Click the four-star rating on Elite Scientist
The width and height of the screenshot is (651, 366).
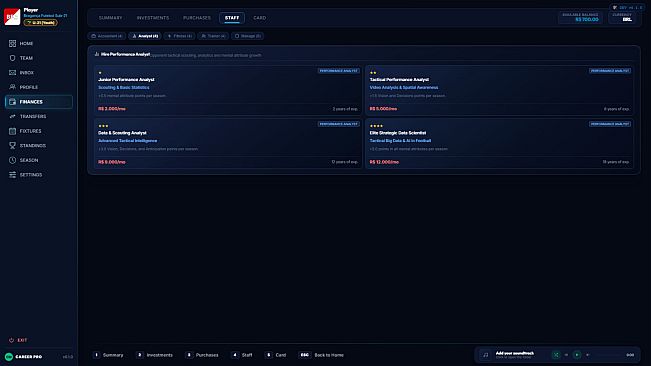(x=376, y=126)
